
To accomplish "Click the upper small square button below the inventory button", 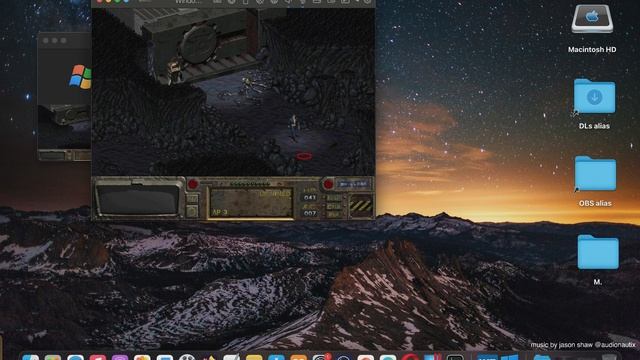I will 192,199.
